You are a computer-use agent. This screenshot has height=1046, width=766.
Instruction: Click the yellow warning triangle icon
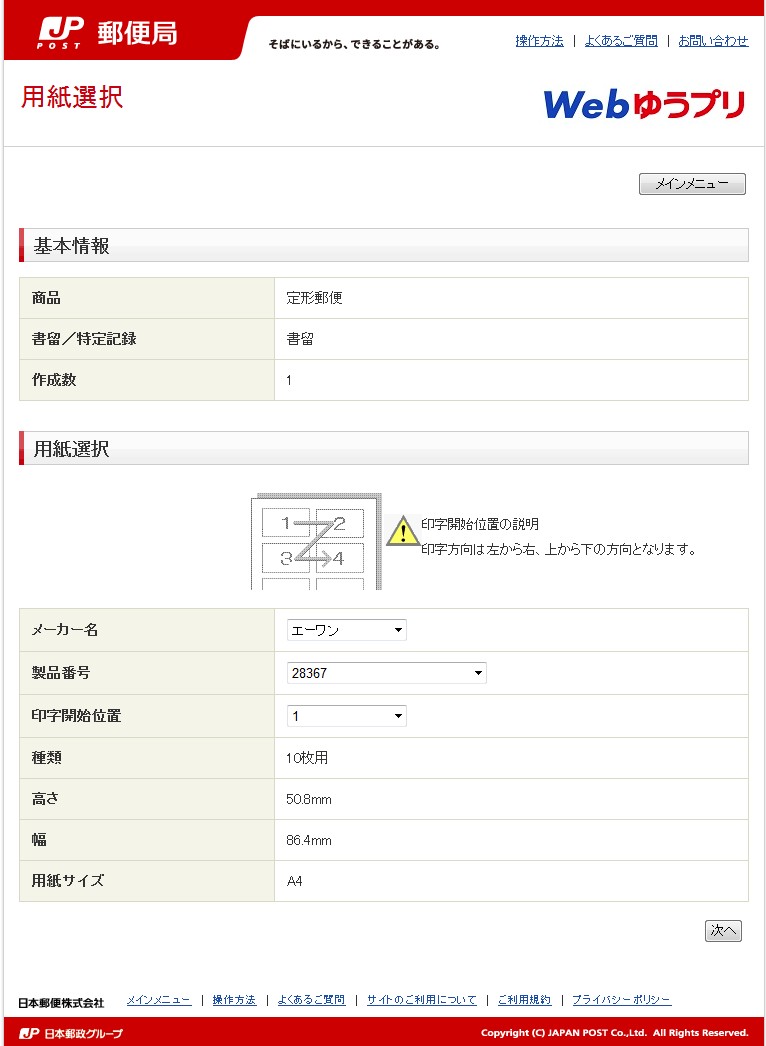[403, 531]
